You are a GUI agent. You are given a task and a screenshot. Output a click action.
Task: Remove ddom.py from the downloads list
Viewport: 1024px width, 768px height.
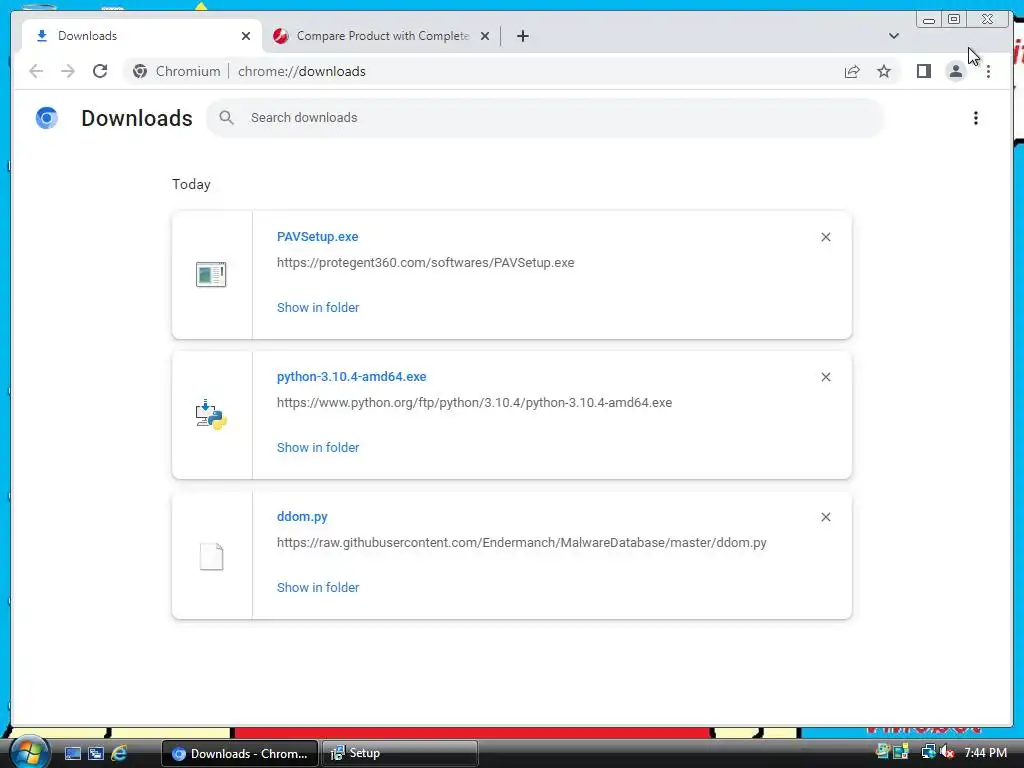(x=825, y=517)
